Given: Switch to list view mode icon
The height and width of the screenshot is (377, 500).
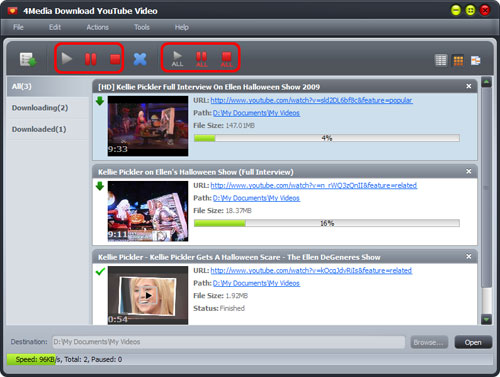Looking at the screenshot, I should [x=441, y=60].
